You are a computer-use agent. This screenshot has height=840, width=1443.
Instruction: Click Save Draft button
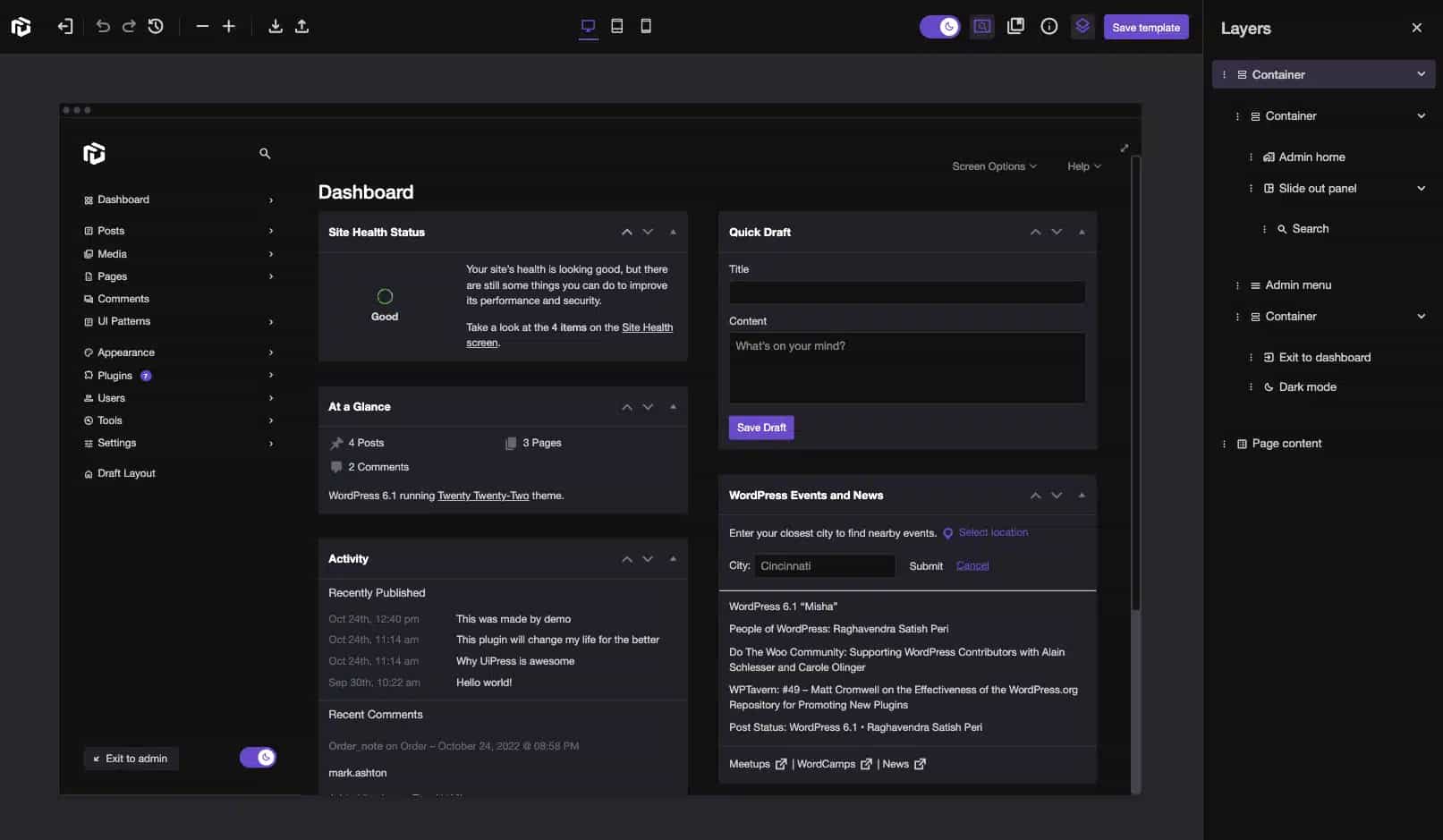(x=761, y=428)
